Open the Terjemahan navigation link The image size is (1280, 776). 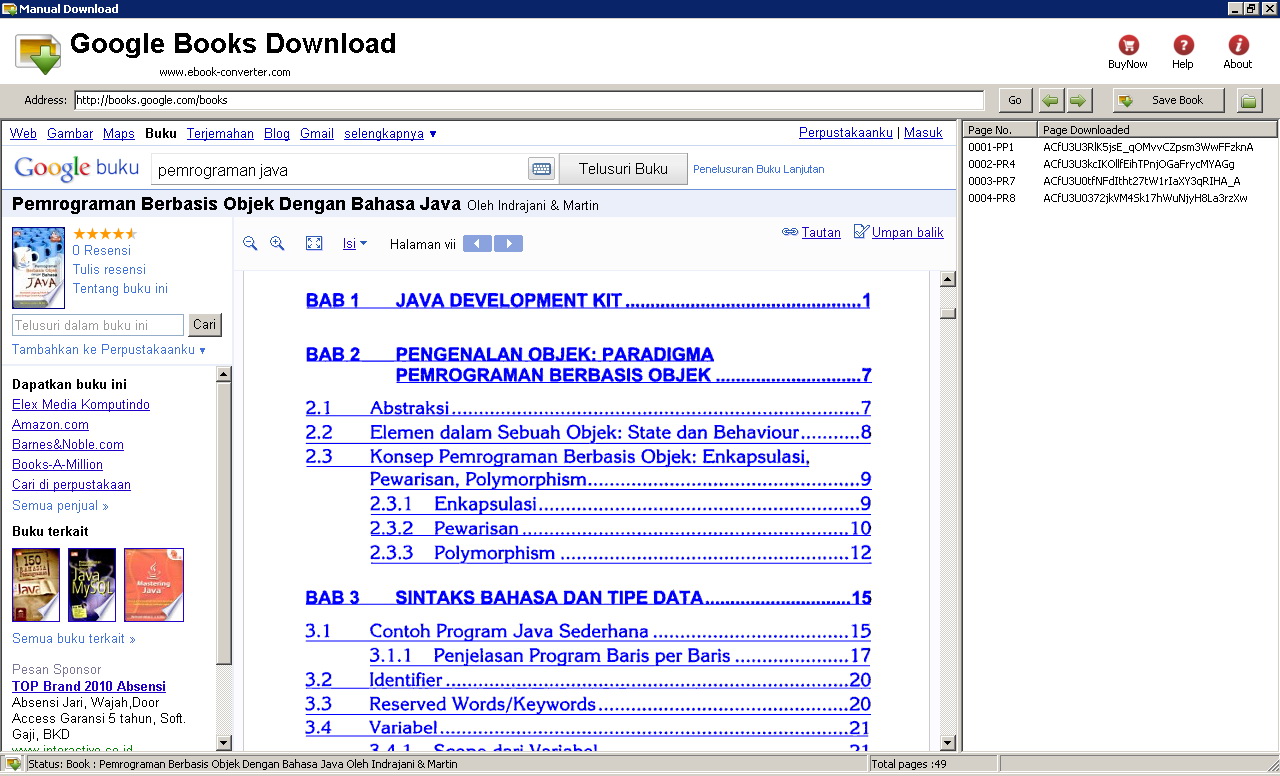tap(220, 133)
